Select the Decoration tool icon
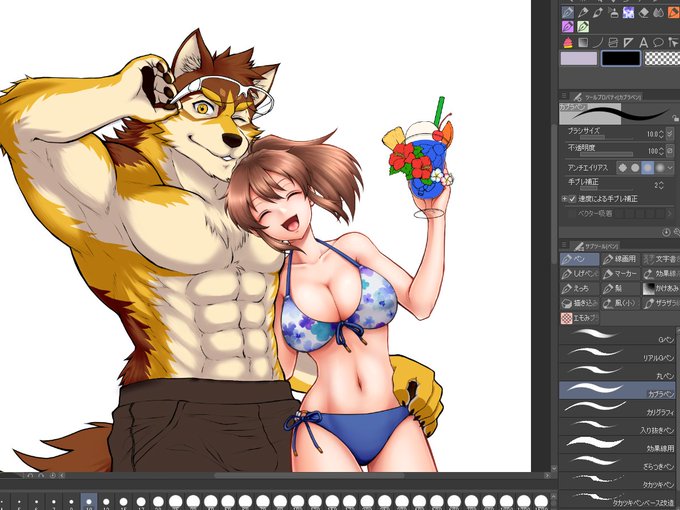 (x=628, y=13)
